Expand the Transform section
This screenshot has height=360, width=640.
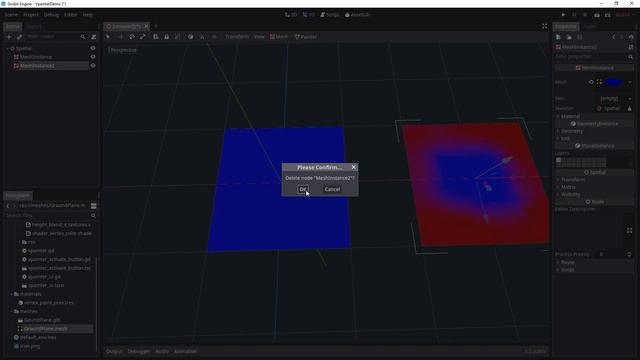pos(573,180)
